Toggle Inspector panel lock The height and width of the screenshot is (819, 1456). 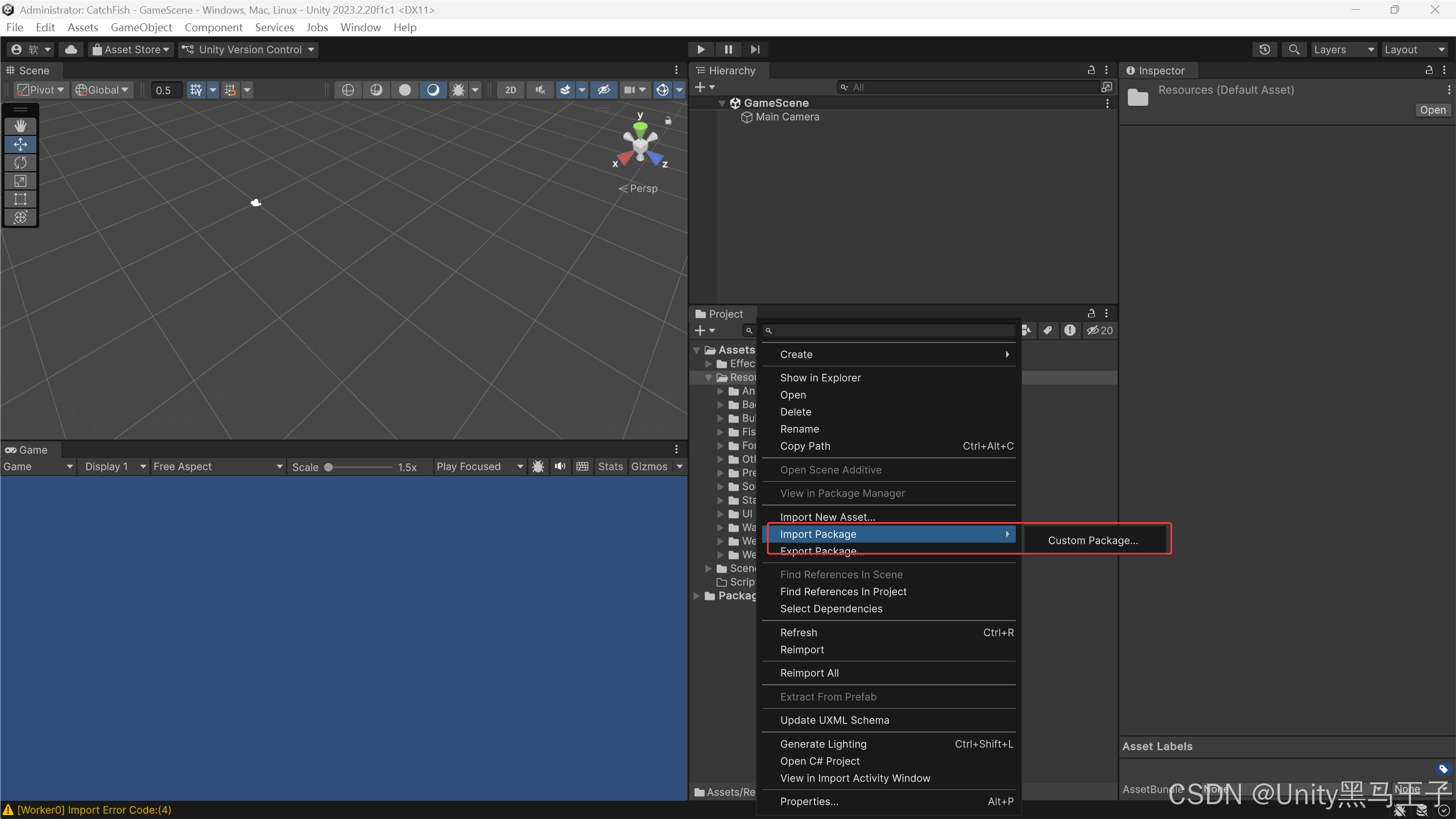[x=1429, y=70]
